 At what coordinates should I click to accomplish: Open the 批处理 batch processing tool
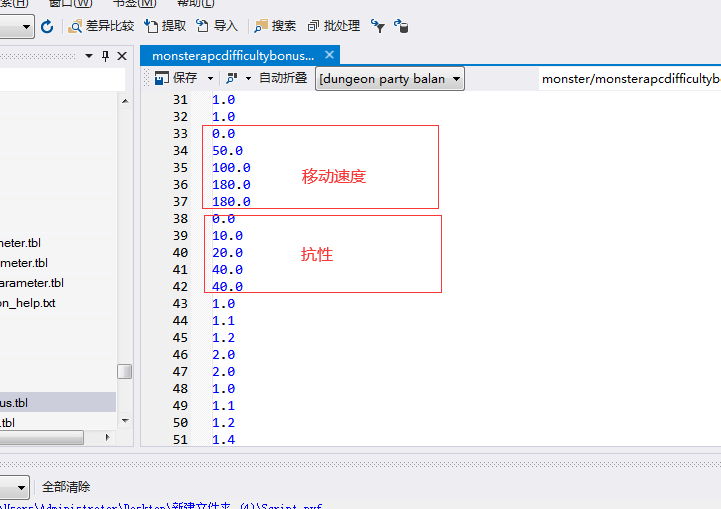click(334, 26)
